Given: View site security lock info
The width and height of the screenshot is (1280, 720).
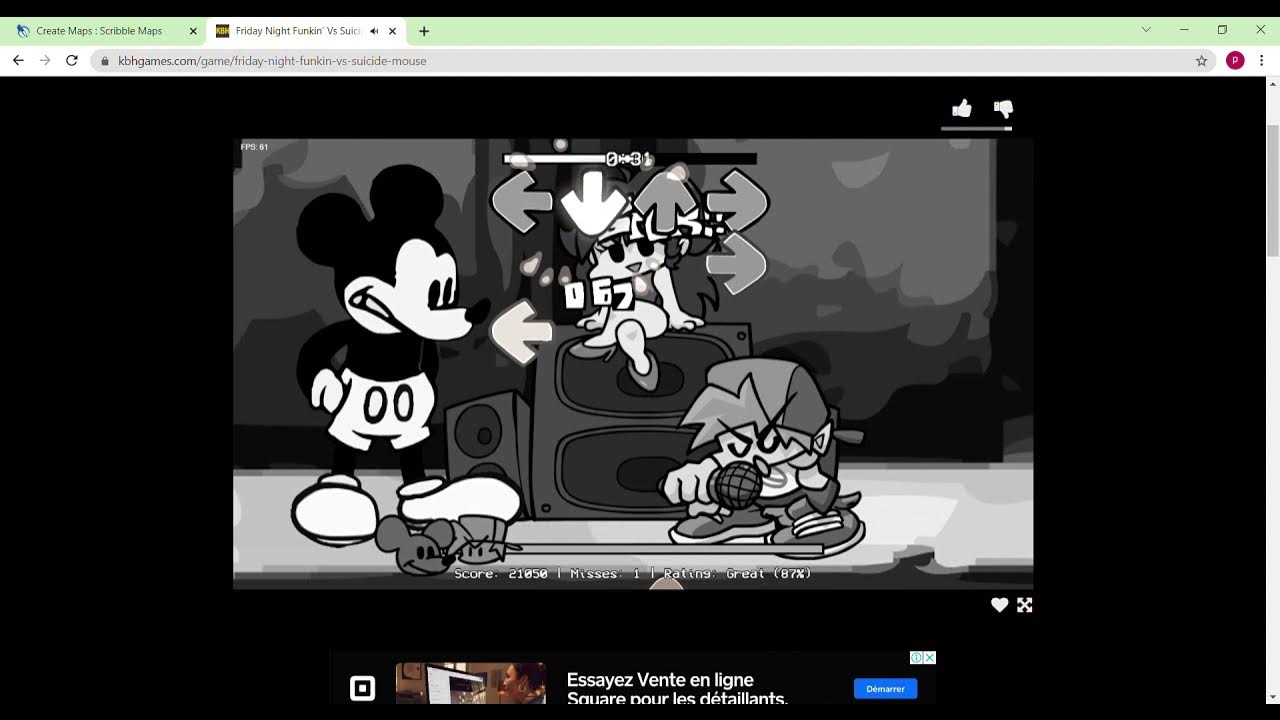Looking at the screenshot, I should [x=105, y=61].
